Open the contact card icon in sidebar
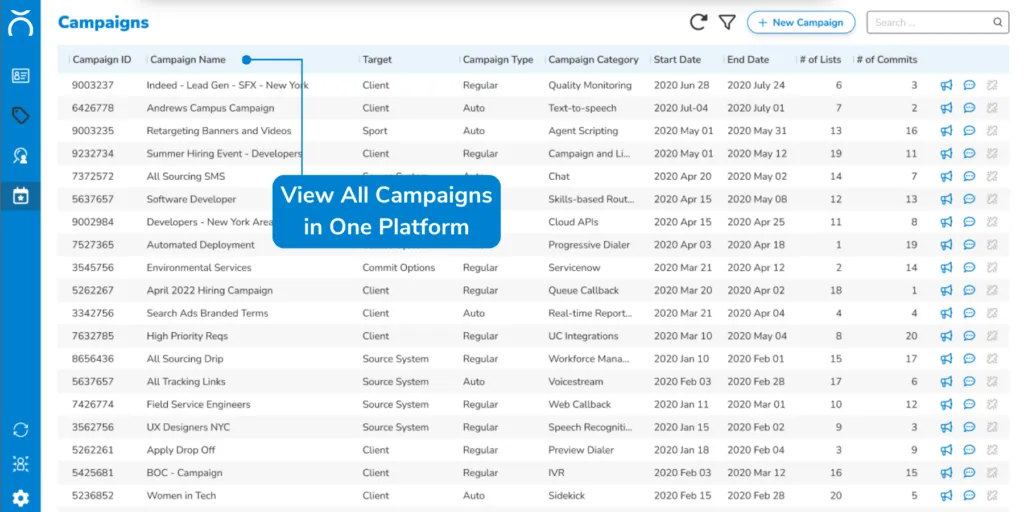 tap(20, 75)
